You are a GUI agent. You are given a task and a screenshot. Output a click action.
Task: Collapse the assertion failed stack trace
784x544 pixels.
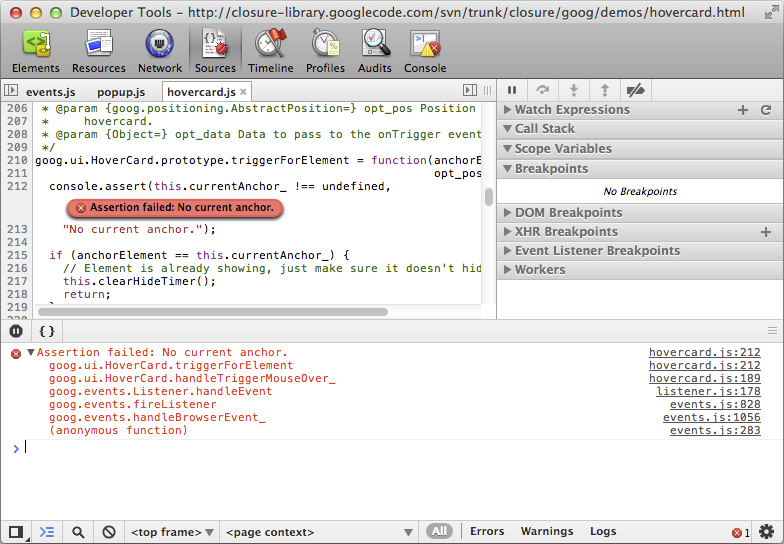click(x=31, y=353)
